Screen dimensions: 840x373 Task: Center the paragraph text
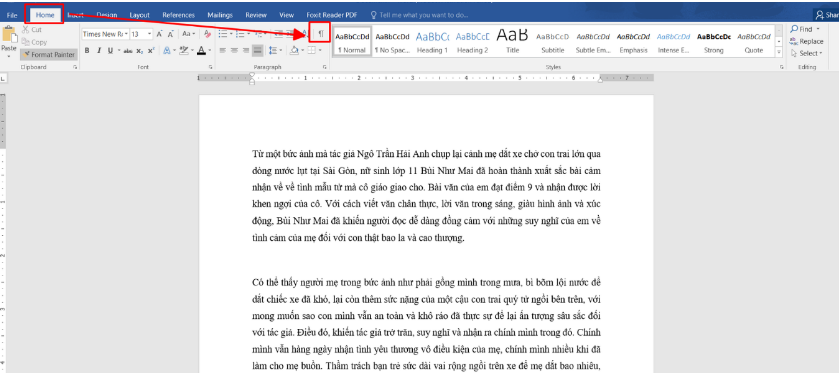tap(234, 50)
